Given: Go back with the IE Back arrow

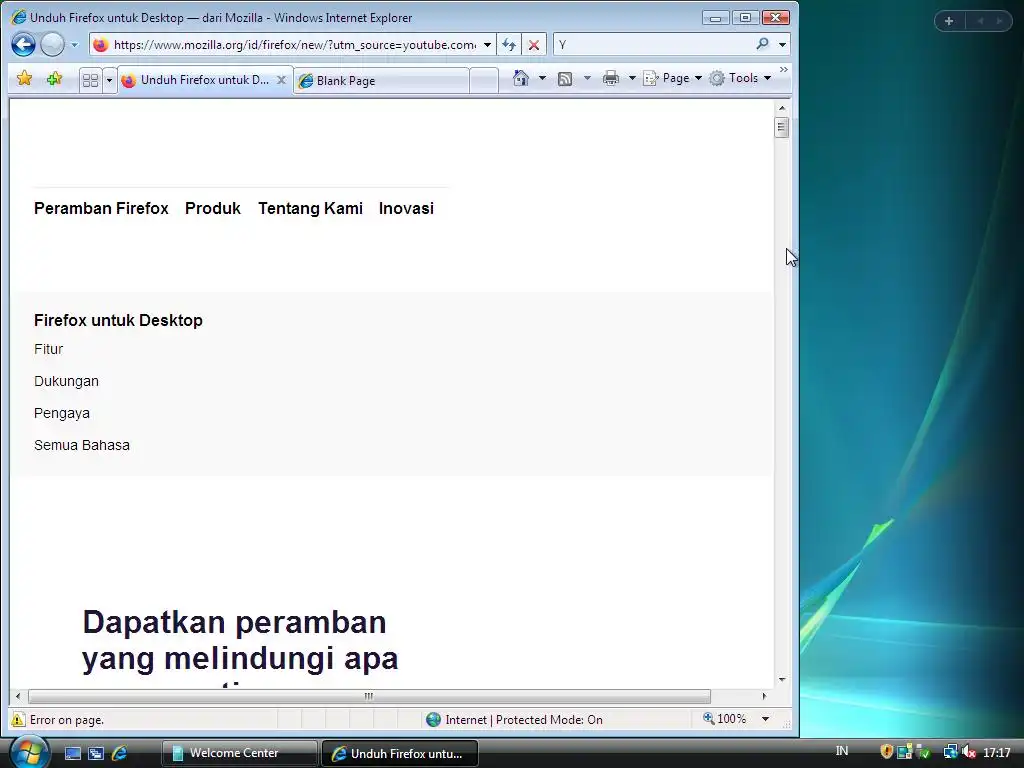Looking at the screenshot, I should [x=24, y=44].
